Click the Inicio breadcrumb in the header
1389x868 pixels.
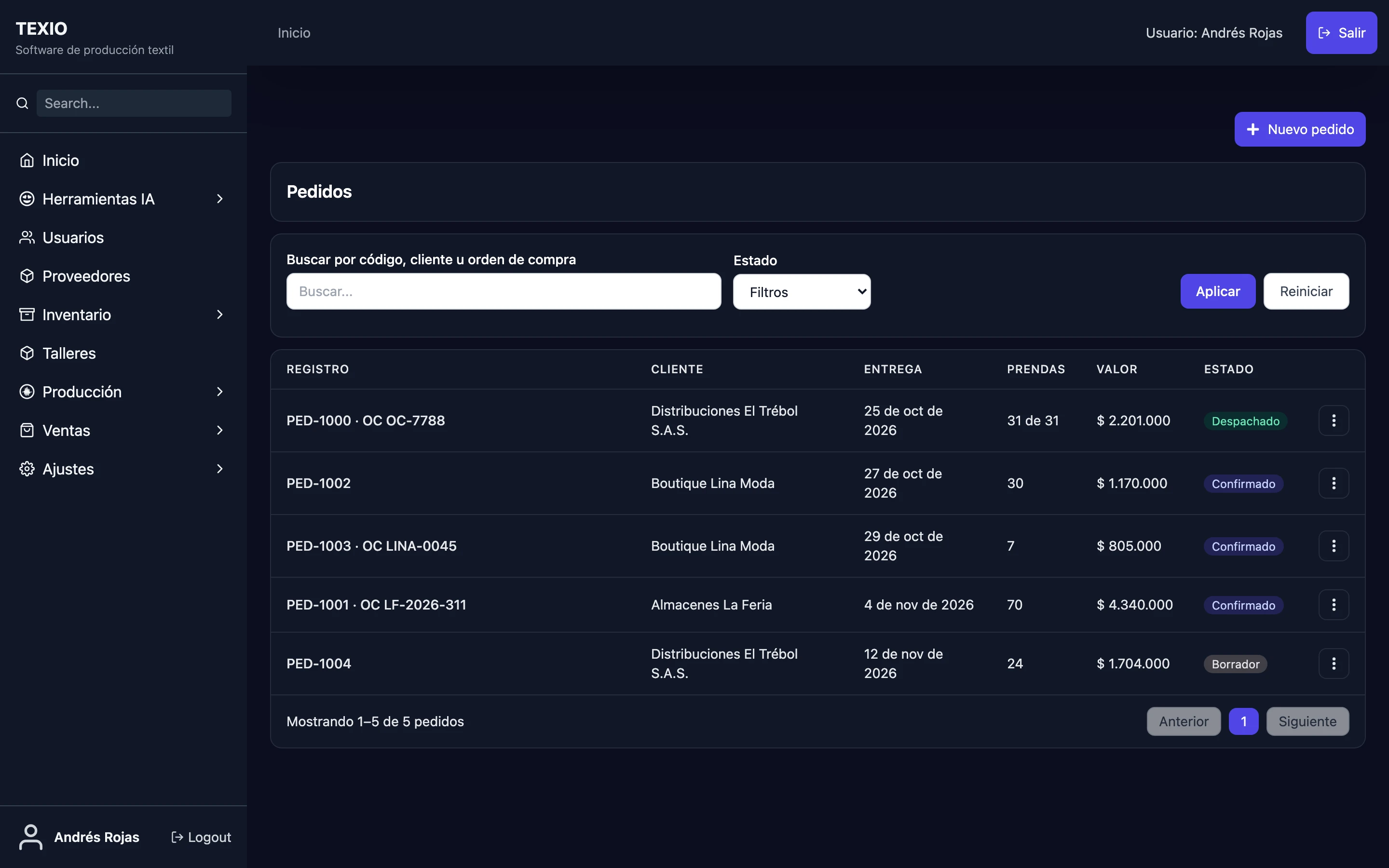tap(294, 33)
